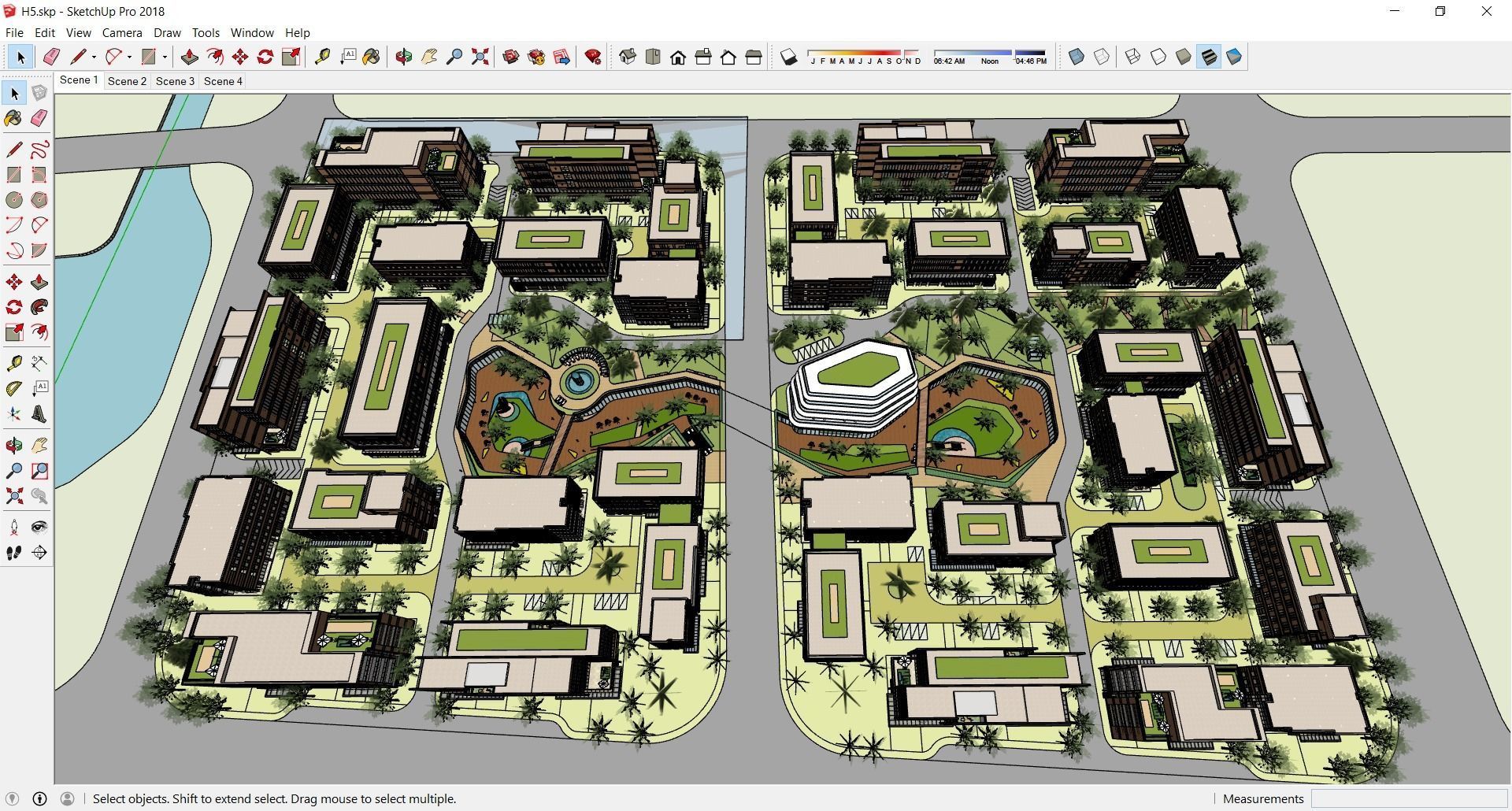Select the Look Around eye tool
The width and height of the screenshot is (1512, 811).
(39, 527)
